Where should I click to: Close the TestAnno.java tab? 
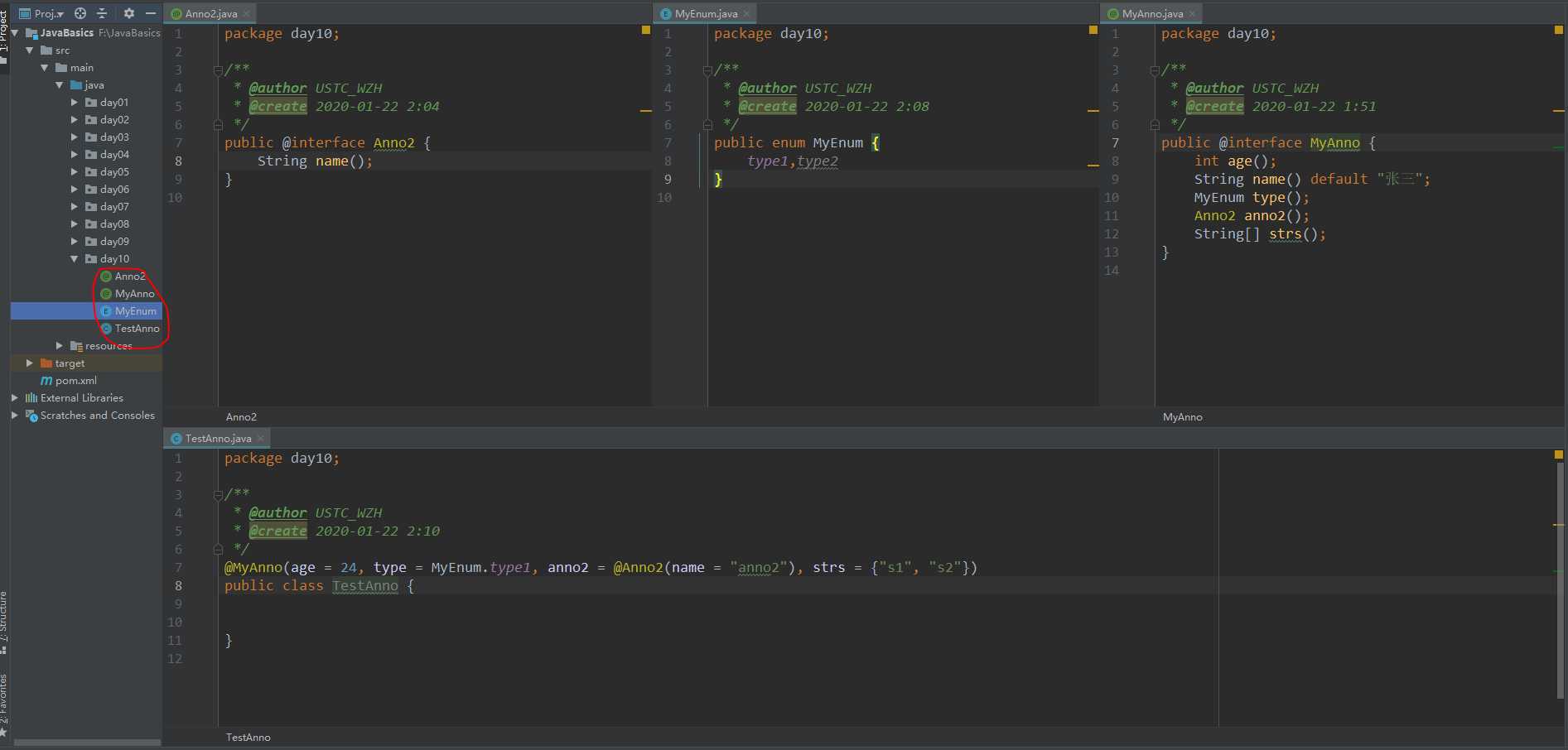[261, 438]
